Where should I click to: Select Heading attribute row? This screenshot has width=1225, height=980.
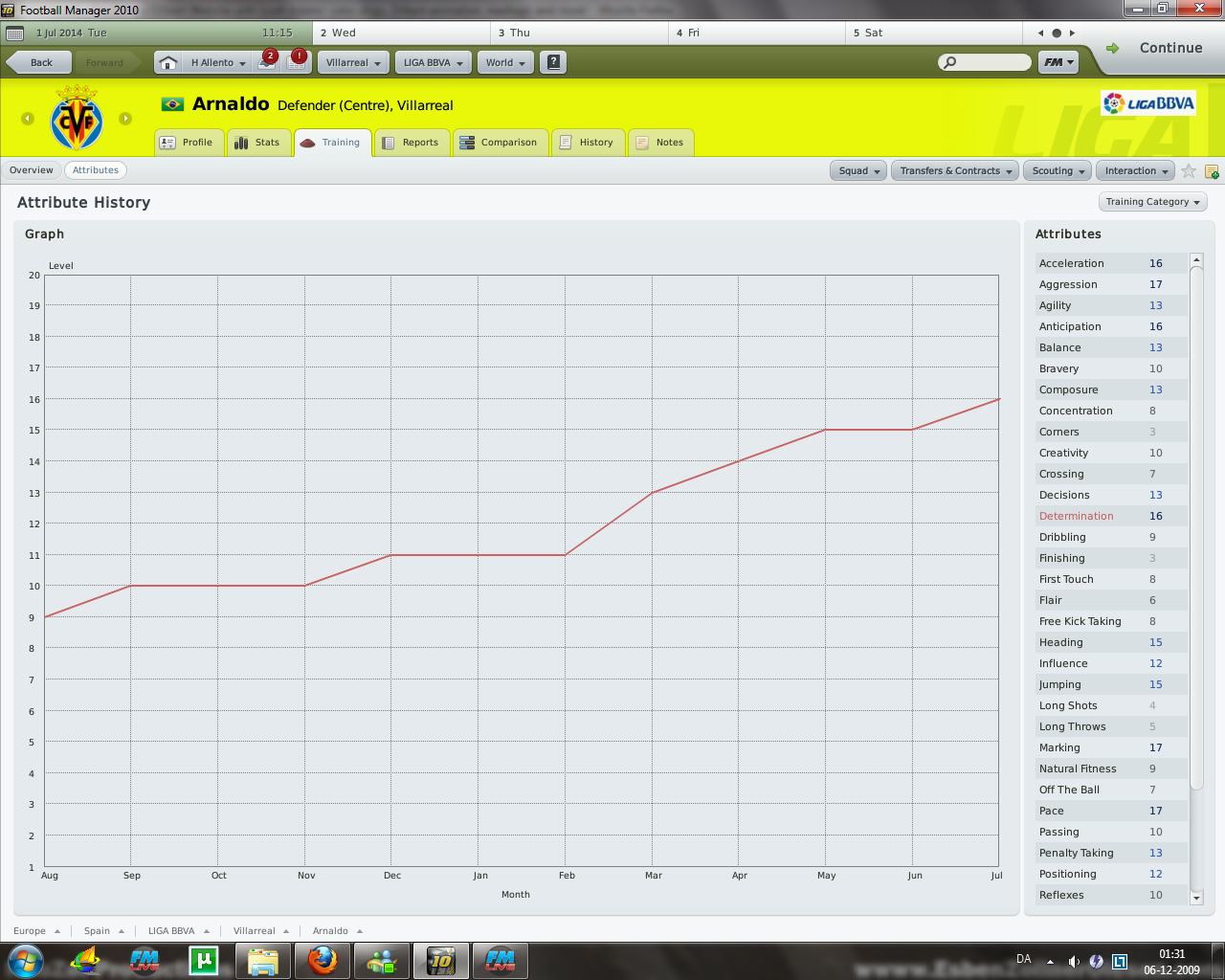[1111, 642]
